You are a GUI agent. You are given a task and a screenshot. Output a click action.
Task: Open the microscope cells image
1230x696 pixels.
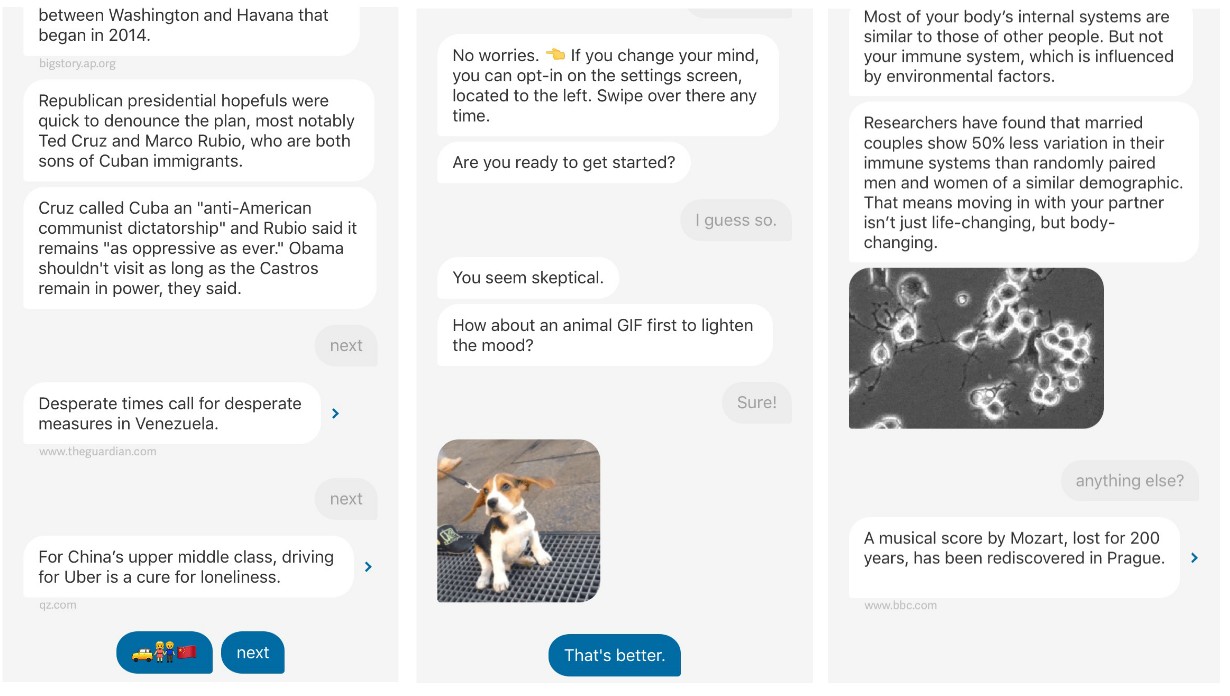(x=976, y=348)
